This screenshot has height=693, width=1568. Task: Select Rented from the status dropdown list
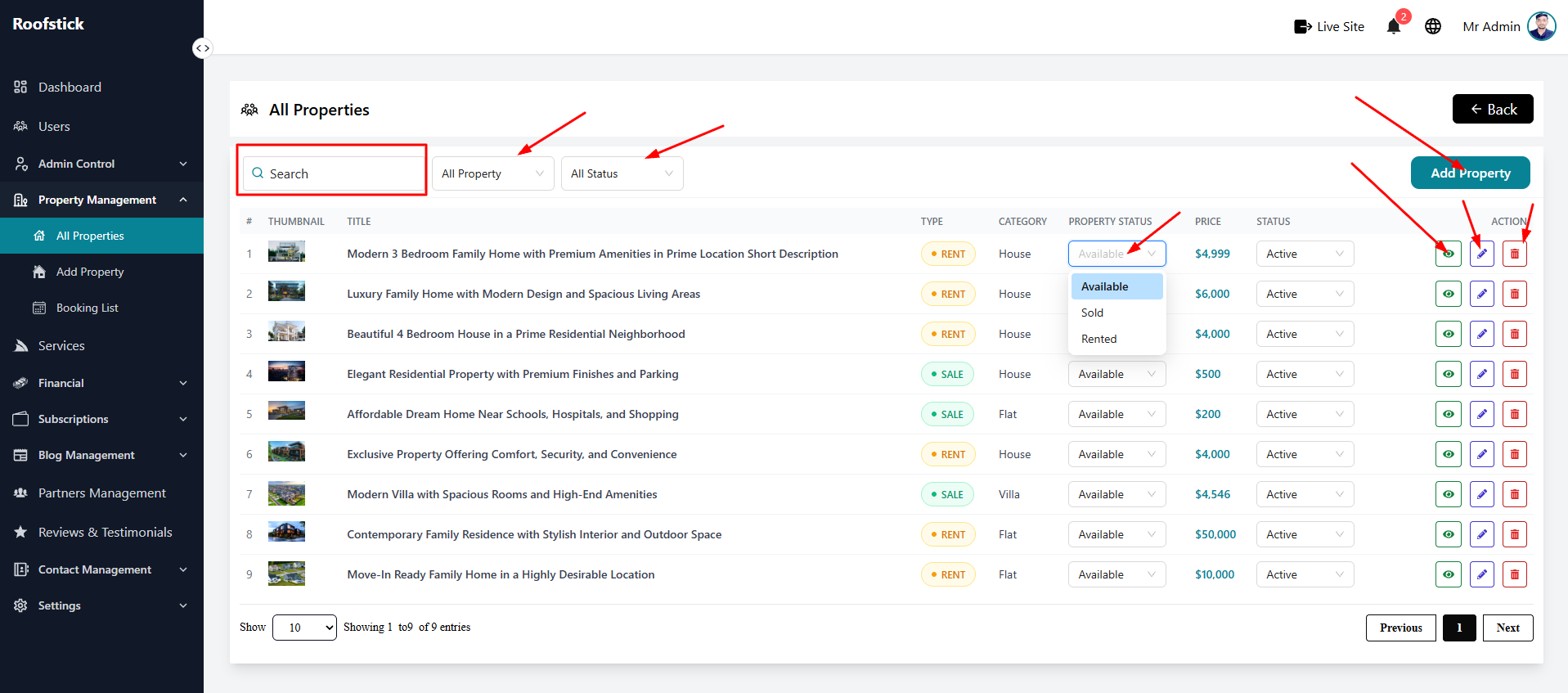point(1117,339)
